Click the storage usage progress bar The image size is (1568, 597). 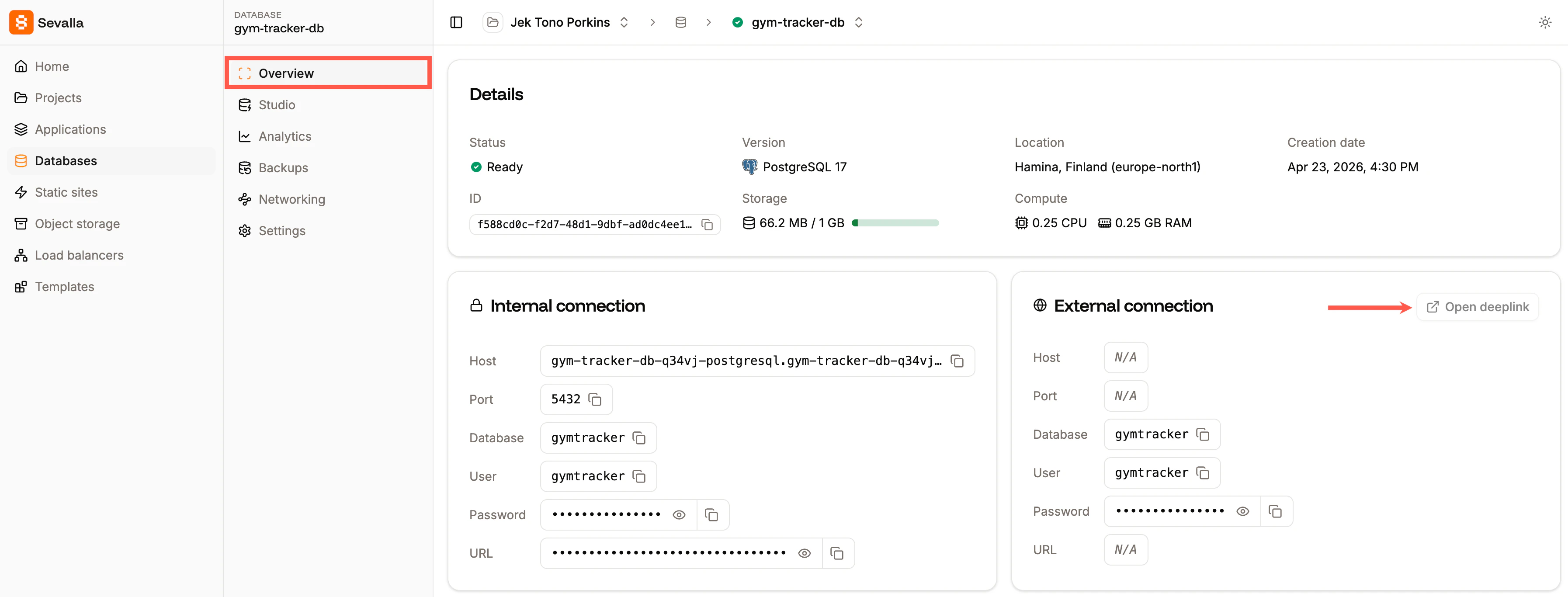coord(895,223)
